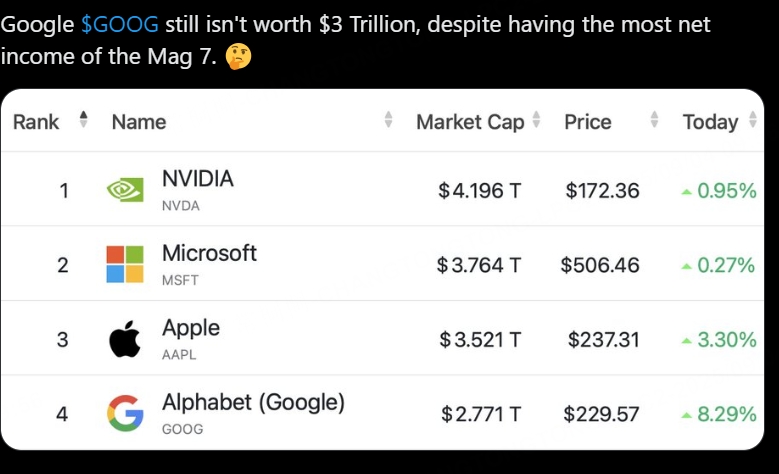The width and height of the screenshot is (779, 474).
Task: Click the thinking face emoji
Action: click(238, 57)
